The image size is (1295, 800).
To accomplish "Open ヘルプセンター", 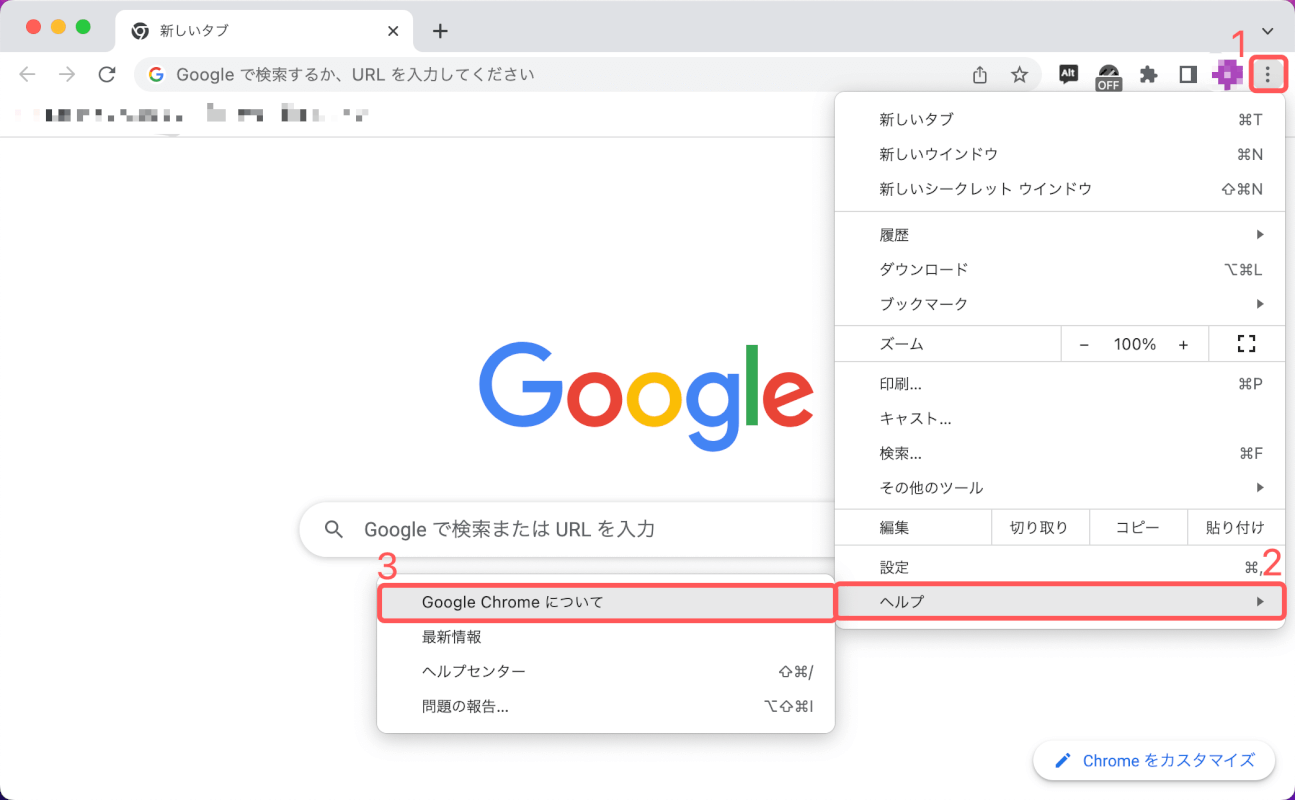I will 606,671.
